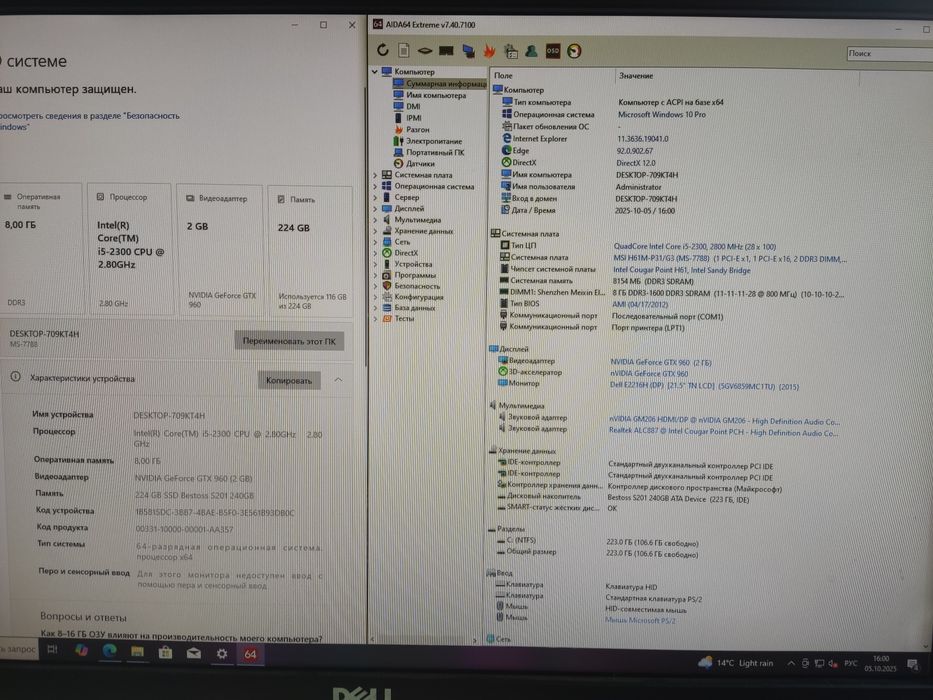Open the monitor diagnostics toolbar icon in AIDA64
This screenshot has height=700, width=933.
coord(468,51)
